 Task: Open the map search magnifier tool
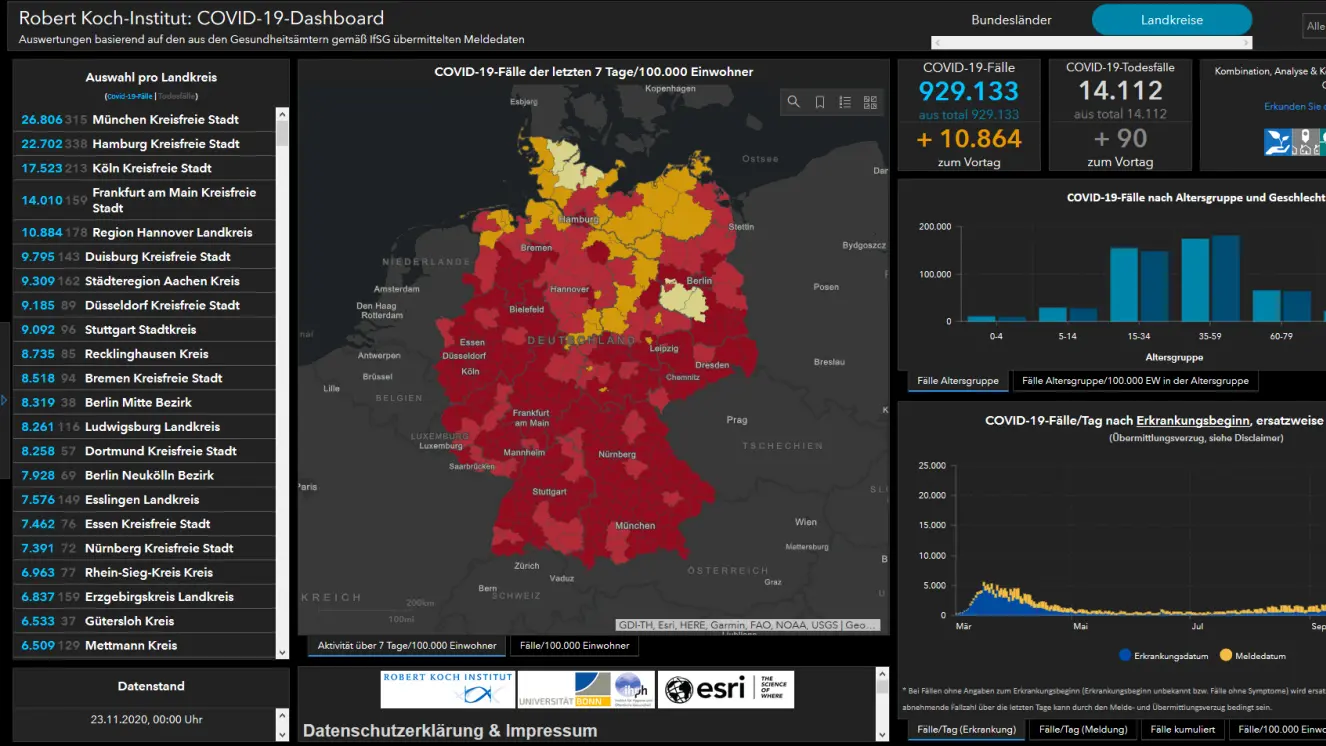[x=793, y=102]
